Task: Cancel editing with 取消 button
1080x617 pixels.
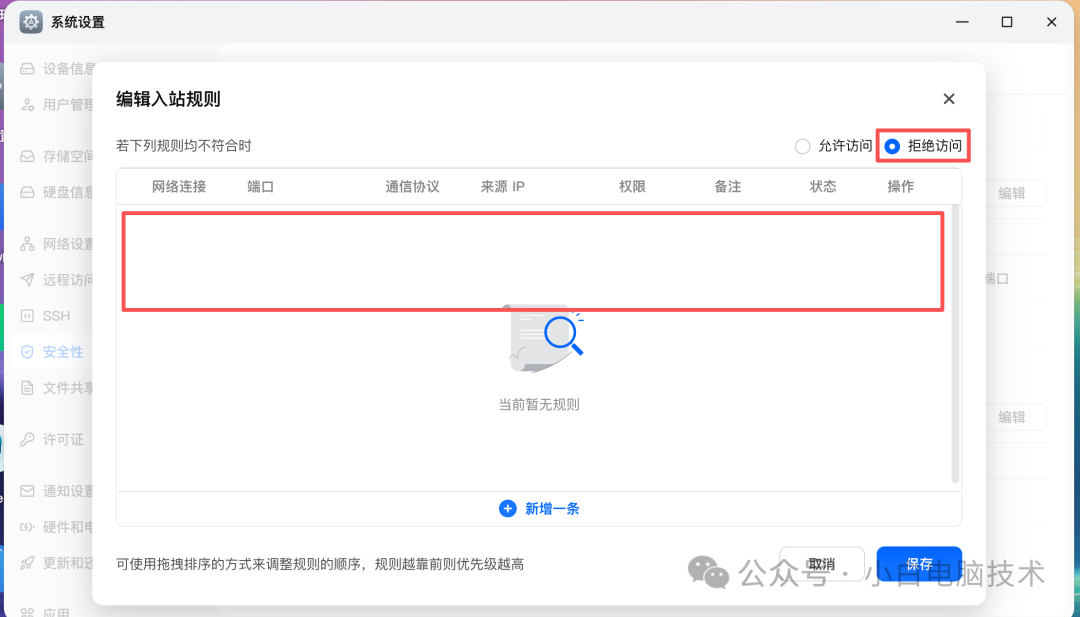Action: [822, 564]
